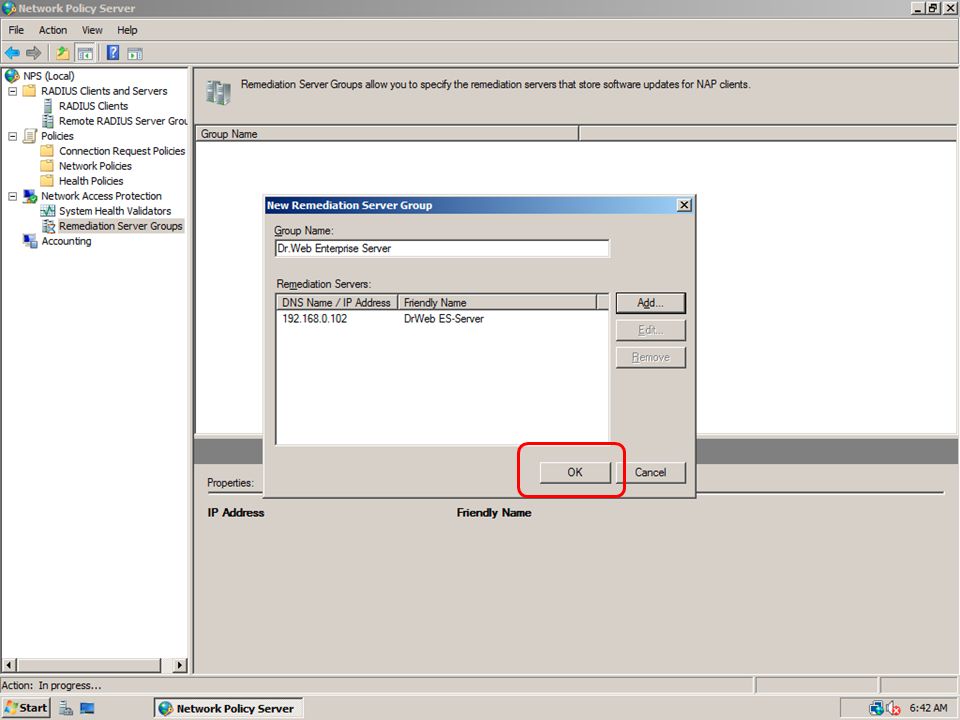Close the New Remediation Server Group dialog

pos(684,205)
